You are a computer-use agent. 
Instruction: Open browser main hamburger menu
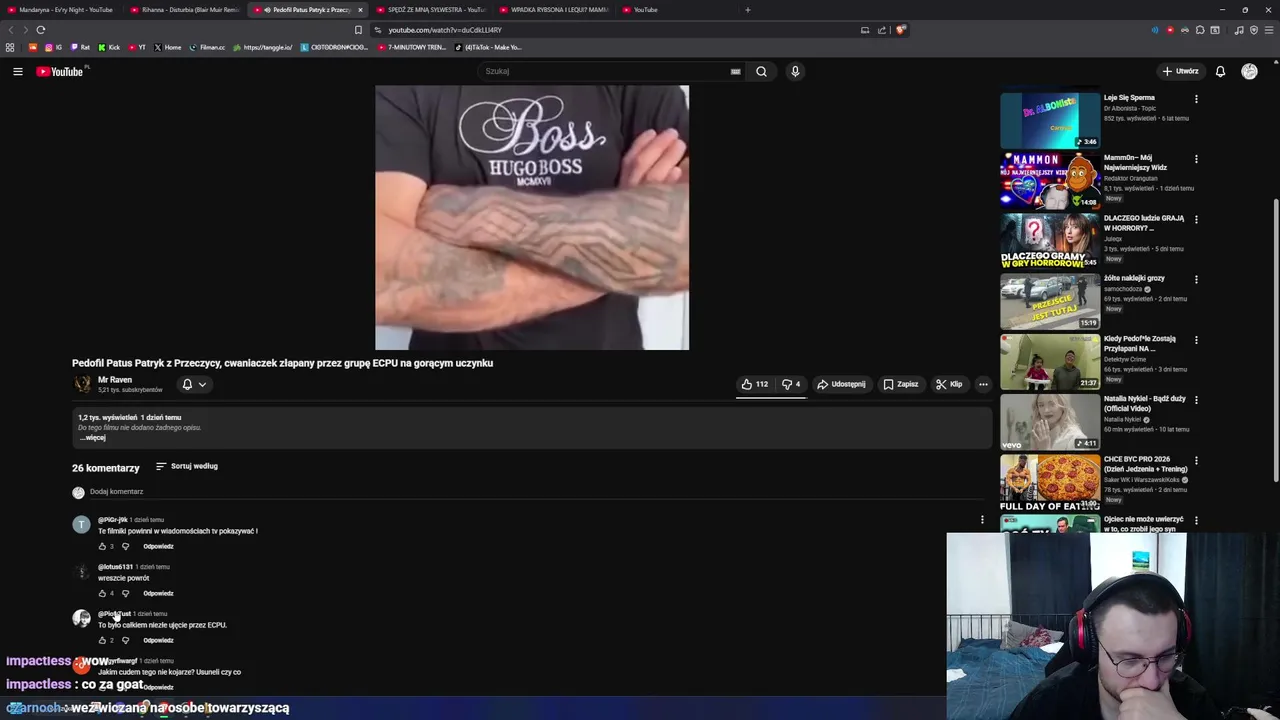(1269, 30)
